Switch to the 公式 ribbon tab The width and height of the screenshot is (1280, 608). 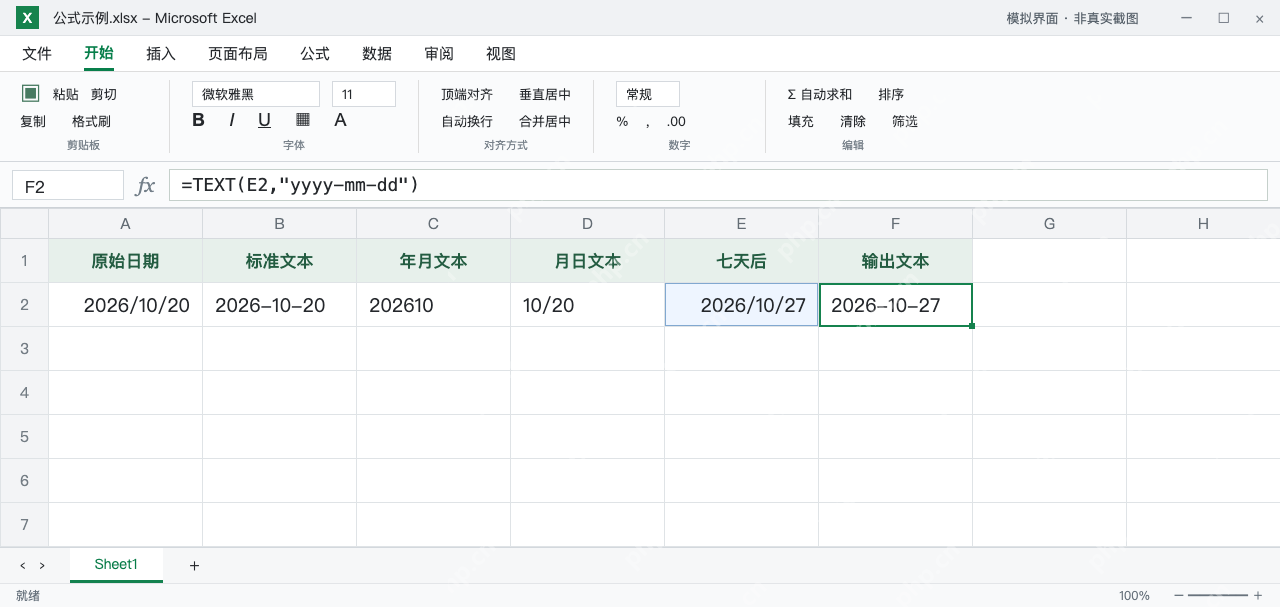[315, 54]
